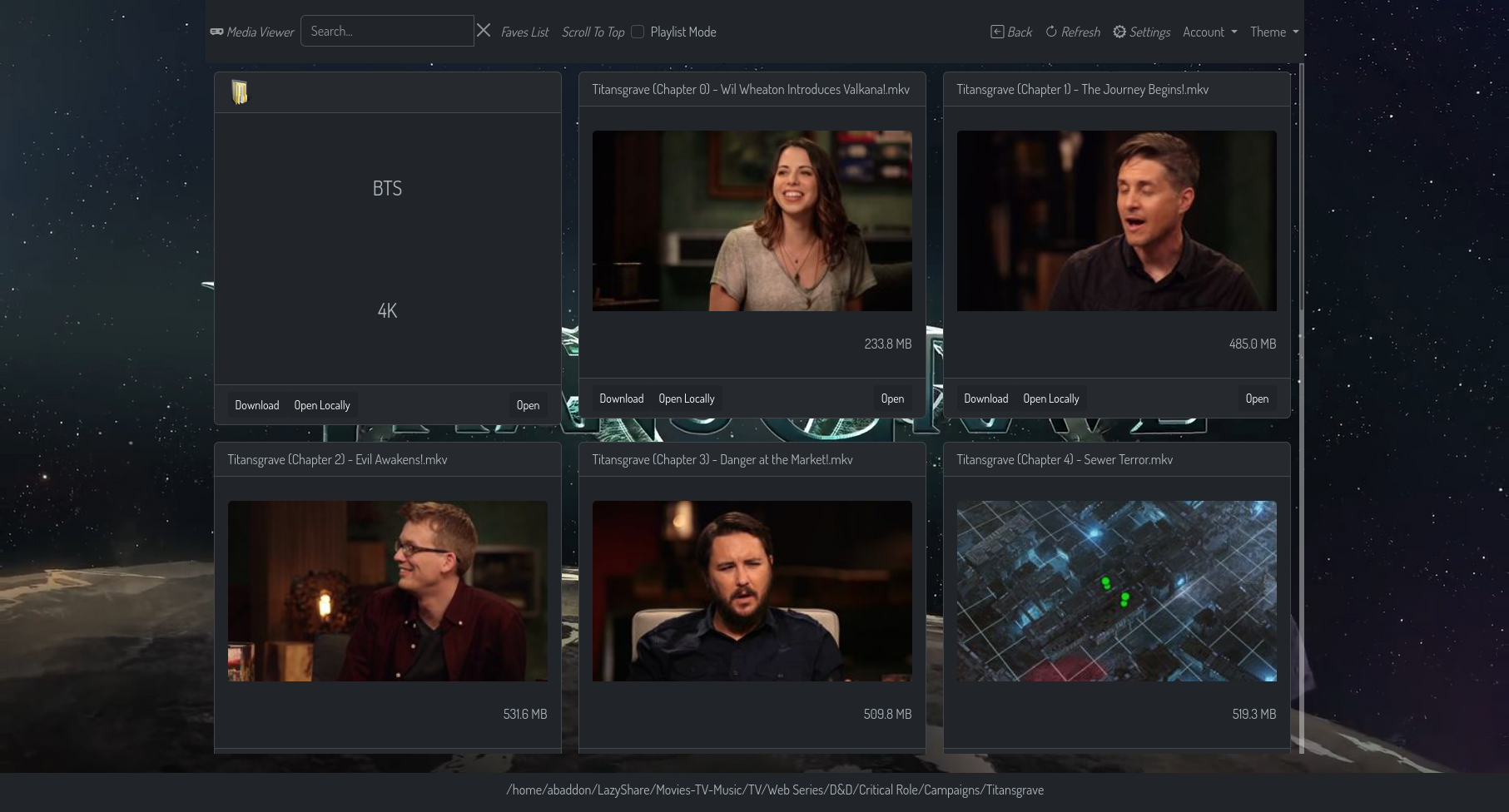Open the Faves List
Image resolution: width=1509 pixels, height=812 pixels.
(x=524, y=32)
